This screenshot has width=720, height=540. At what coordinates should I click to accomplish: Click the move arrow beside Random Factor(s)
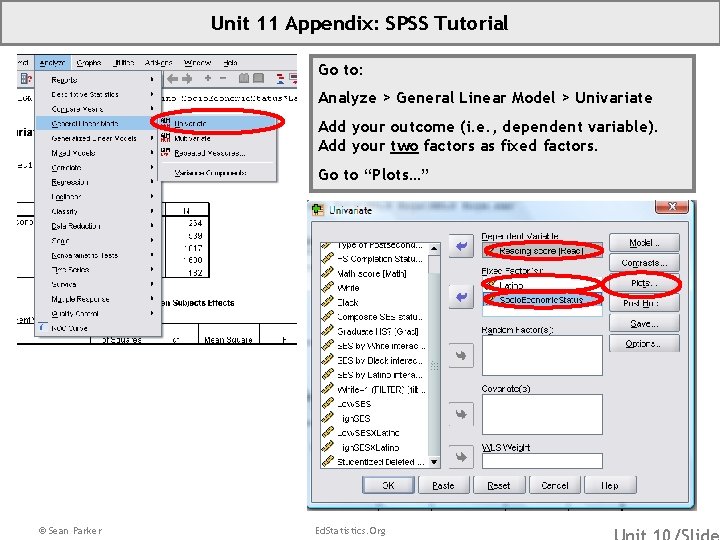(461, 355)
